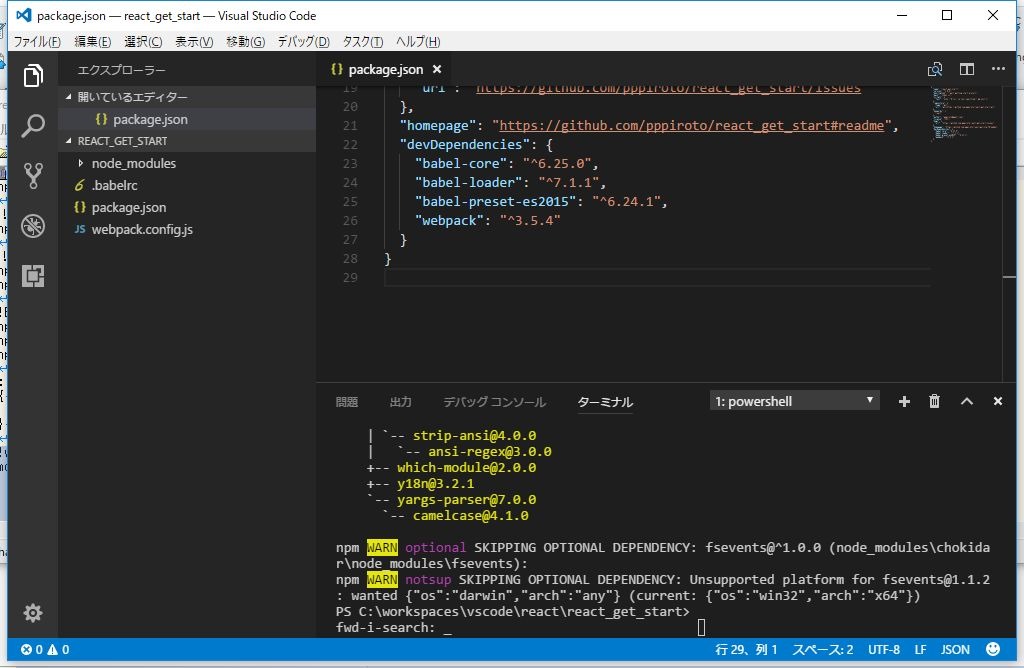Close the package.json editor tab

click(437, 69)
